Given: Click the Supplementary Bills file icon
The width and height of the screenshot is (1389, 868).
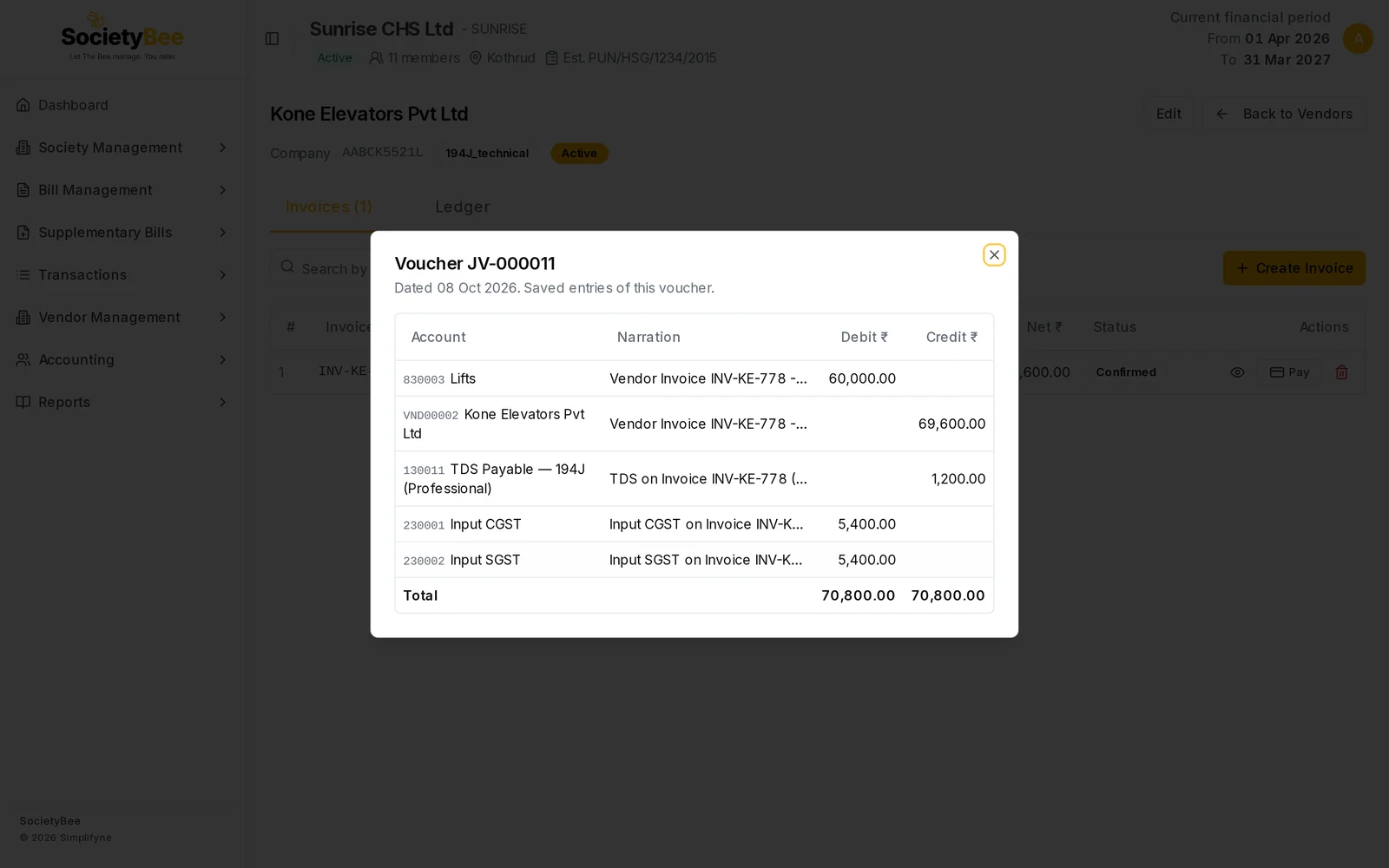Looking at the screenshot, I should pos(23,233).
